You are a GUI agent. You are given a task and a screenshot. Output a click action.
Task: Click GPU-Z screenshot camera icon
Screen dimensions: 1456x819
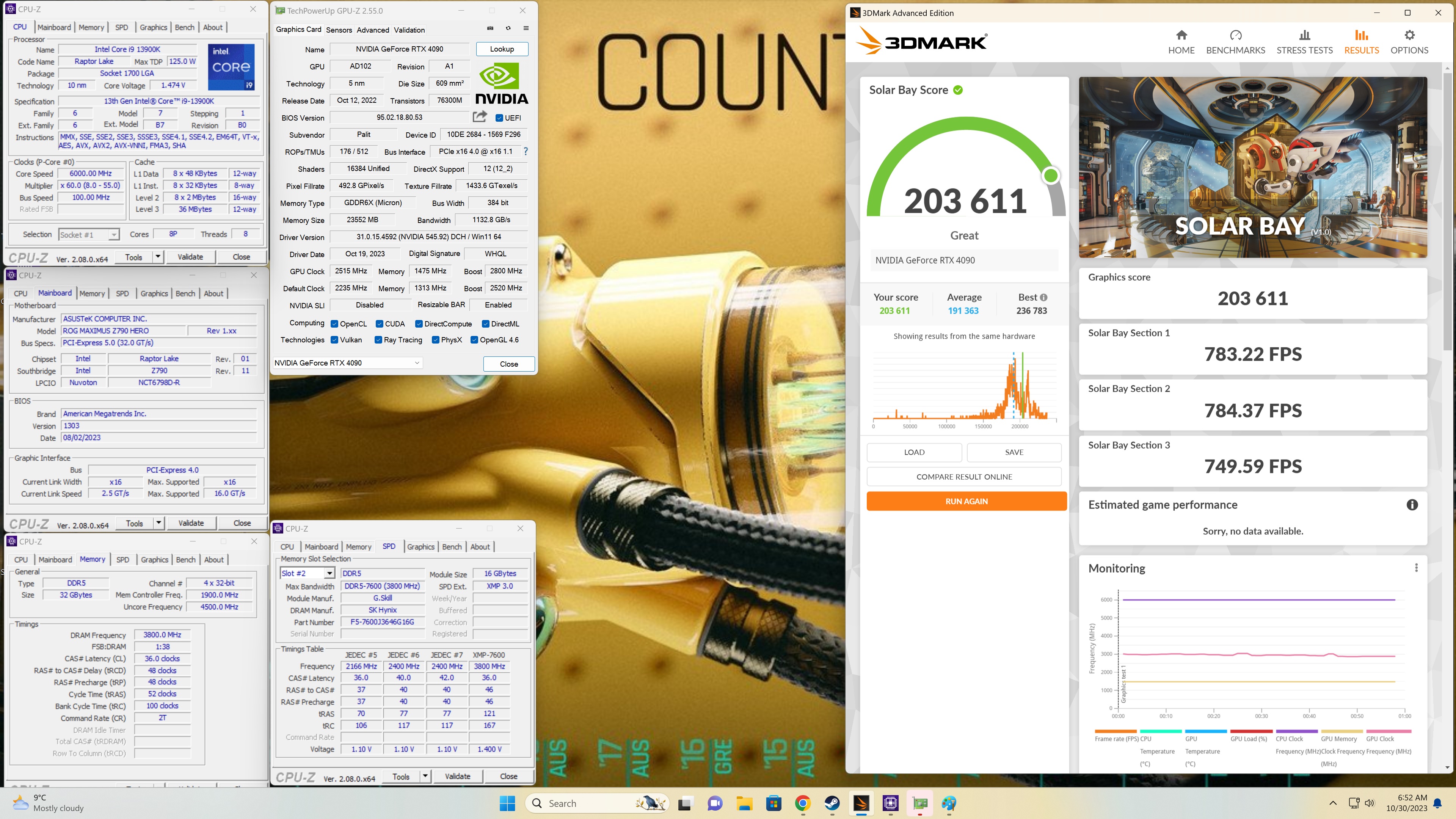point(490,28)
